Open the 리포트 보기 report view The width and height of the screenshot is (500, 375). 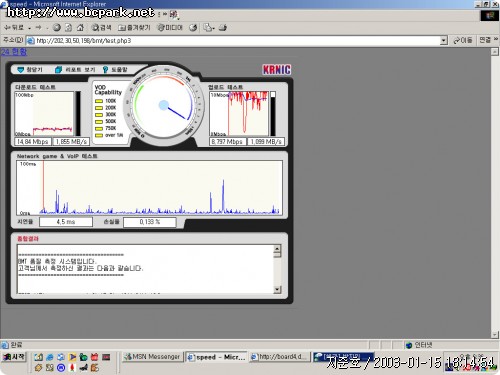(x=75, y=69)
